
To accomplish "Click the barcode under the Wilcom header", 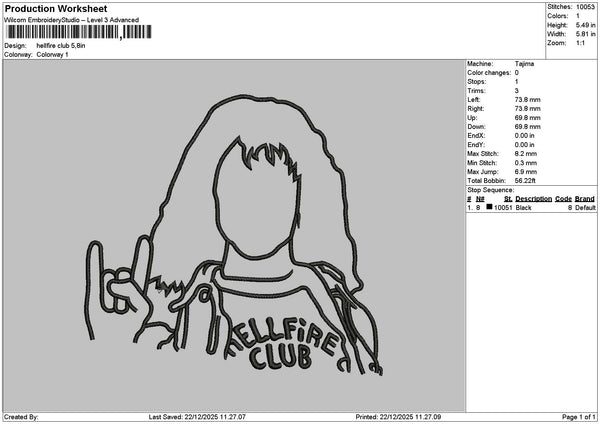I will pyautogui.click(x=79, y=32).
